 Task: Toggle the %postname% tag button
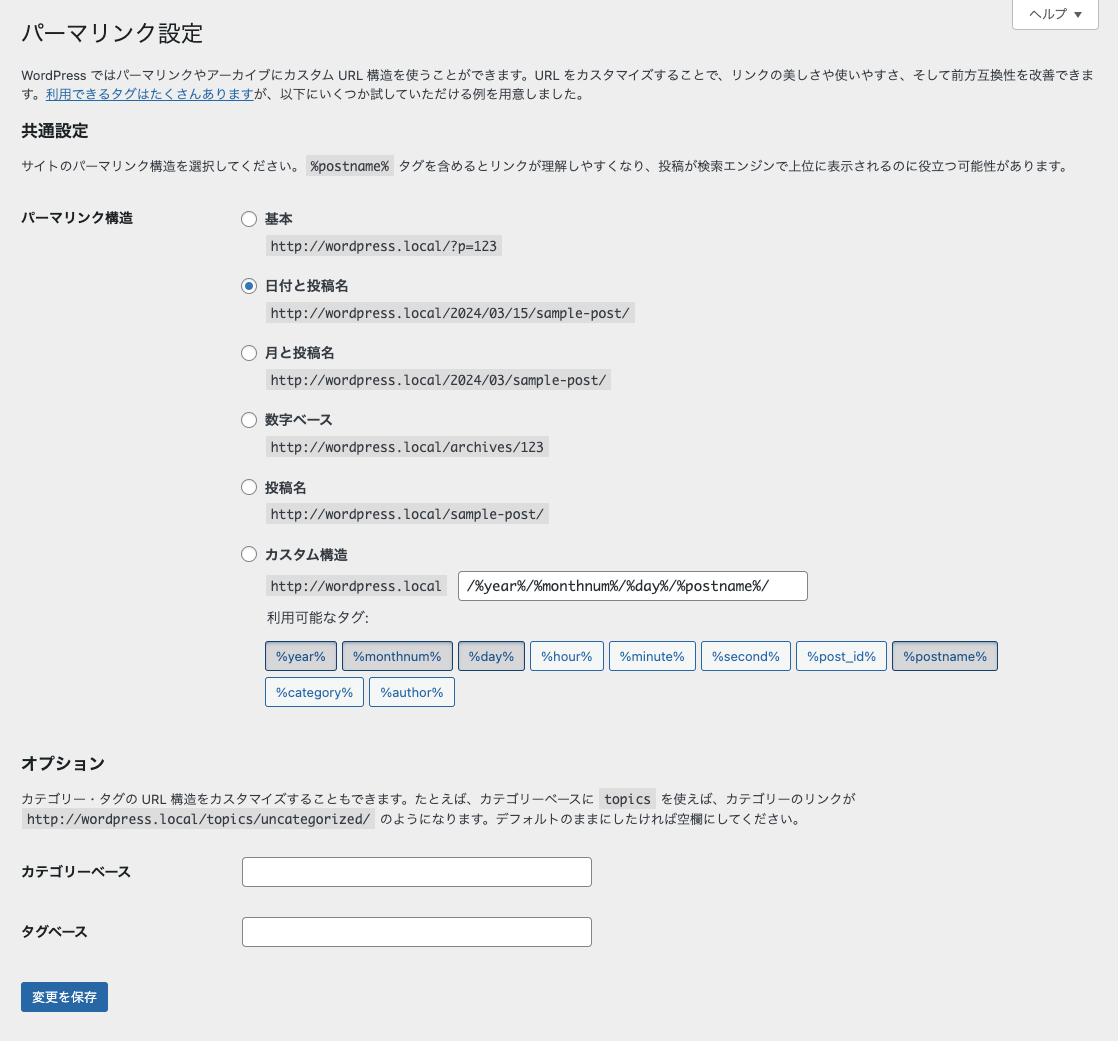[x=945, y=656]
